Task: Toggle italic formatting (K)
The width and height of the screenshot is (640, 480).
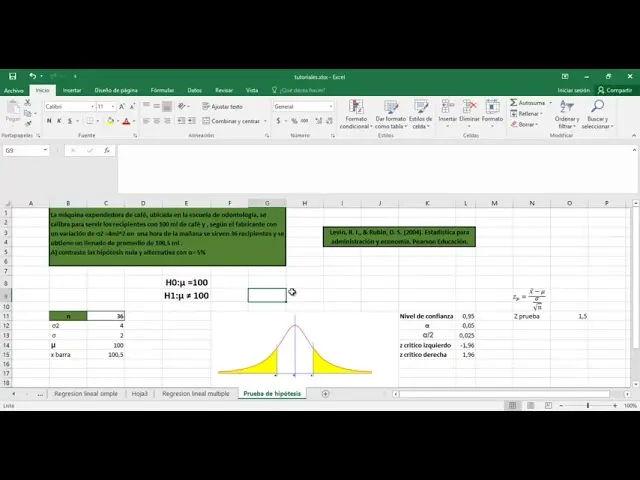Action: [58, 121]
